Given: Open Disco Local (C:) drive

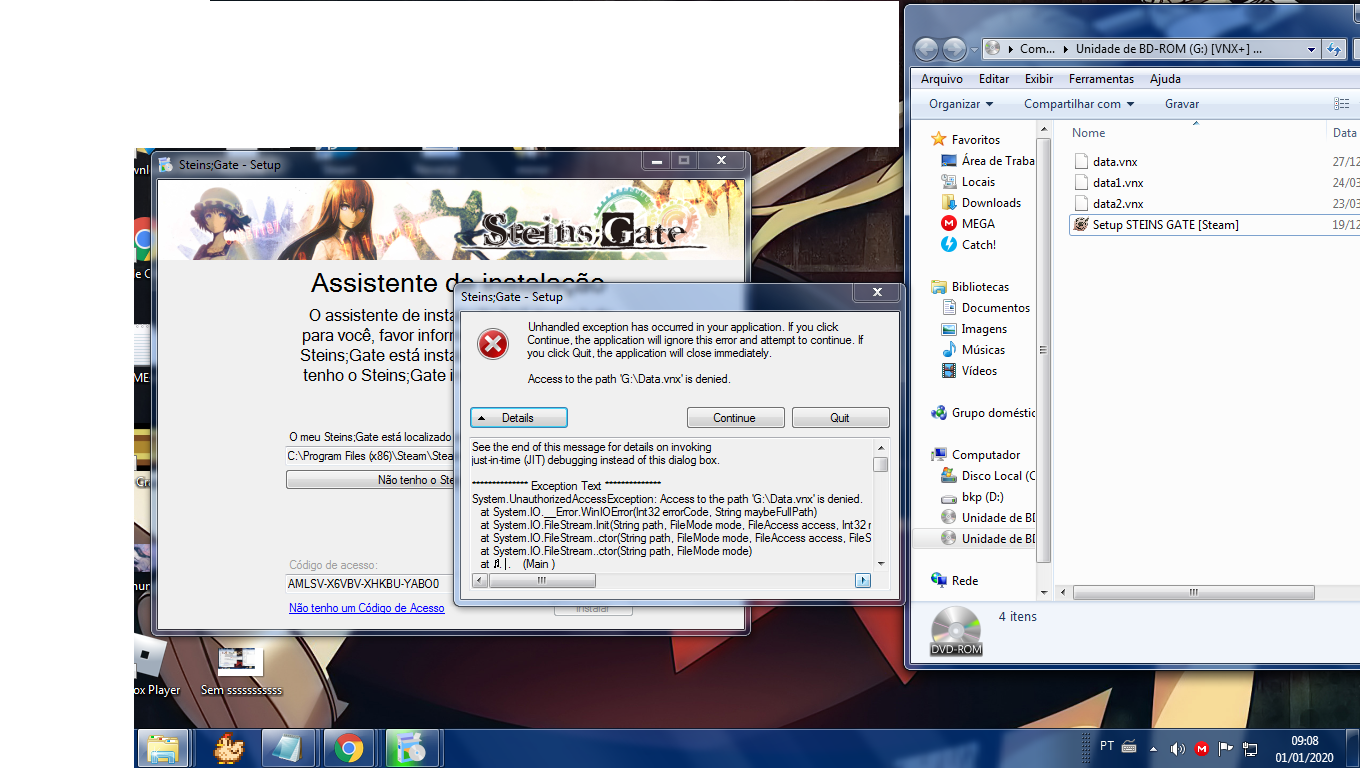Looking at the screenshot, I should (988, 476).
